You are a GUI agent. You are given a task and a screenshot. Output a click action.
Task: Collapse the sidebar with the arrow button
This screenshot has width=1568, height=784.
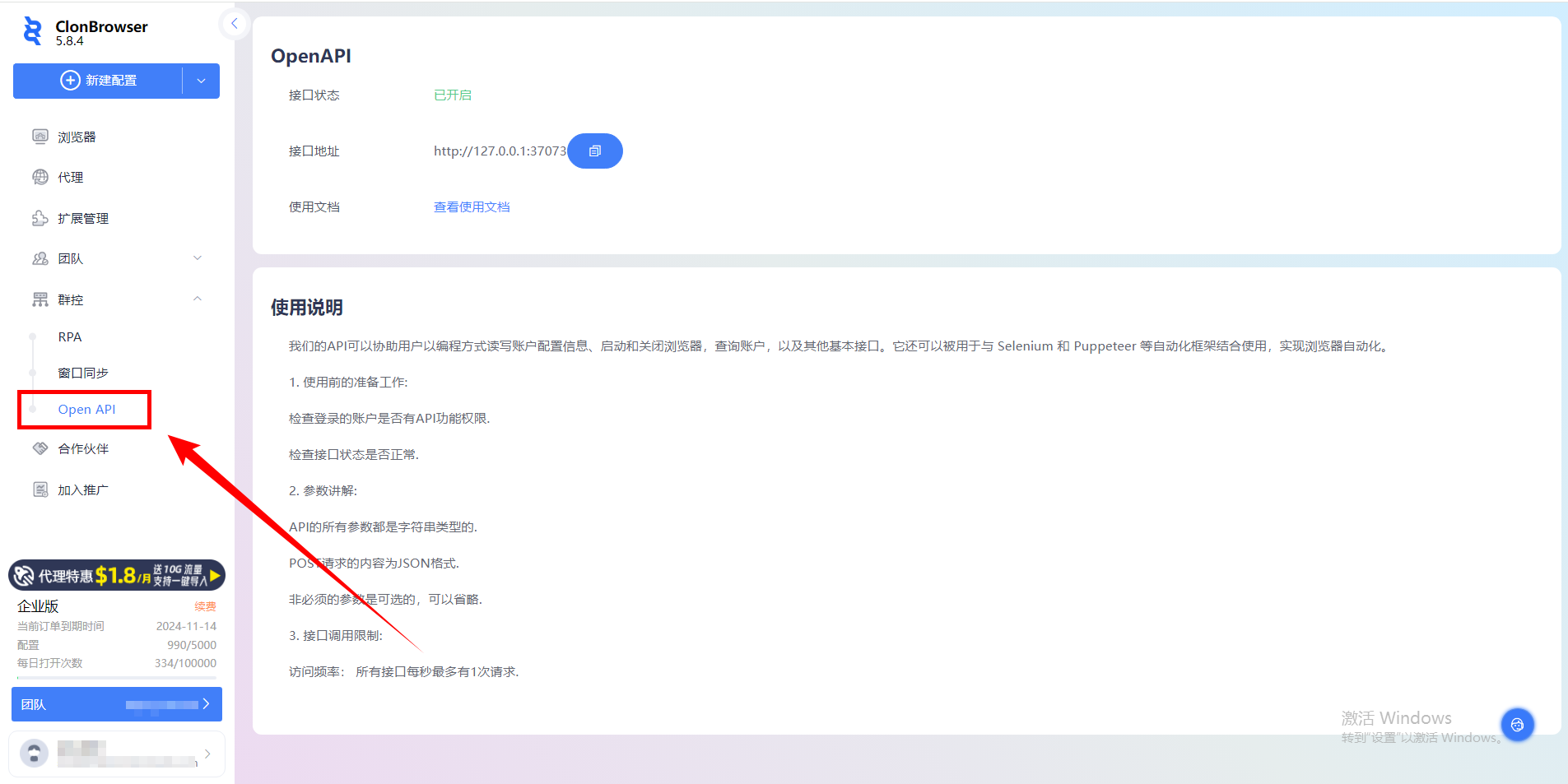point(235,24)
